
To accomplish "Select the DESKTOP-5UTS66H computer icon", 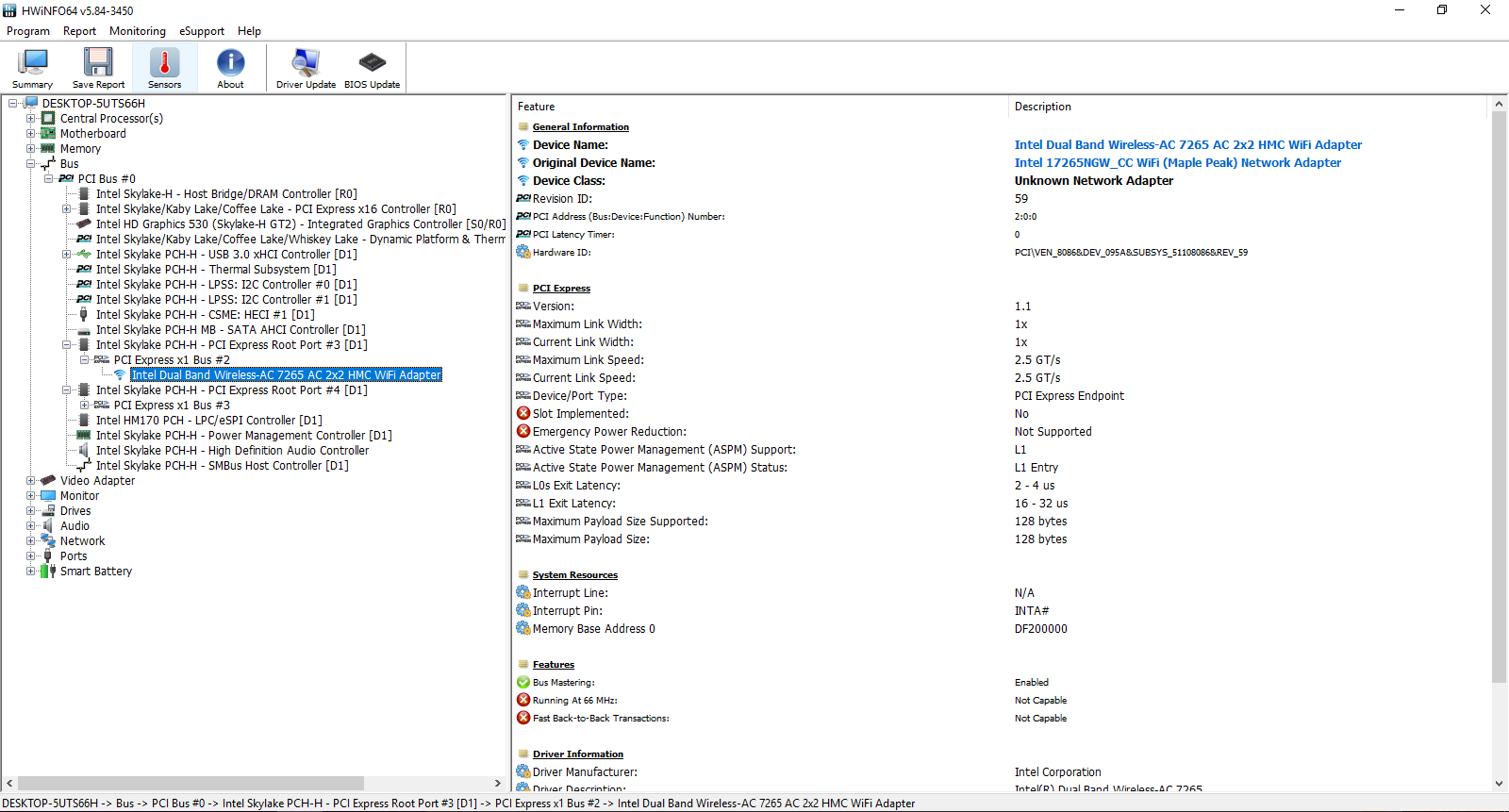I will [x=30, y=103].
